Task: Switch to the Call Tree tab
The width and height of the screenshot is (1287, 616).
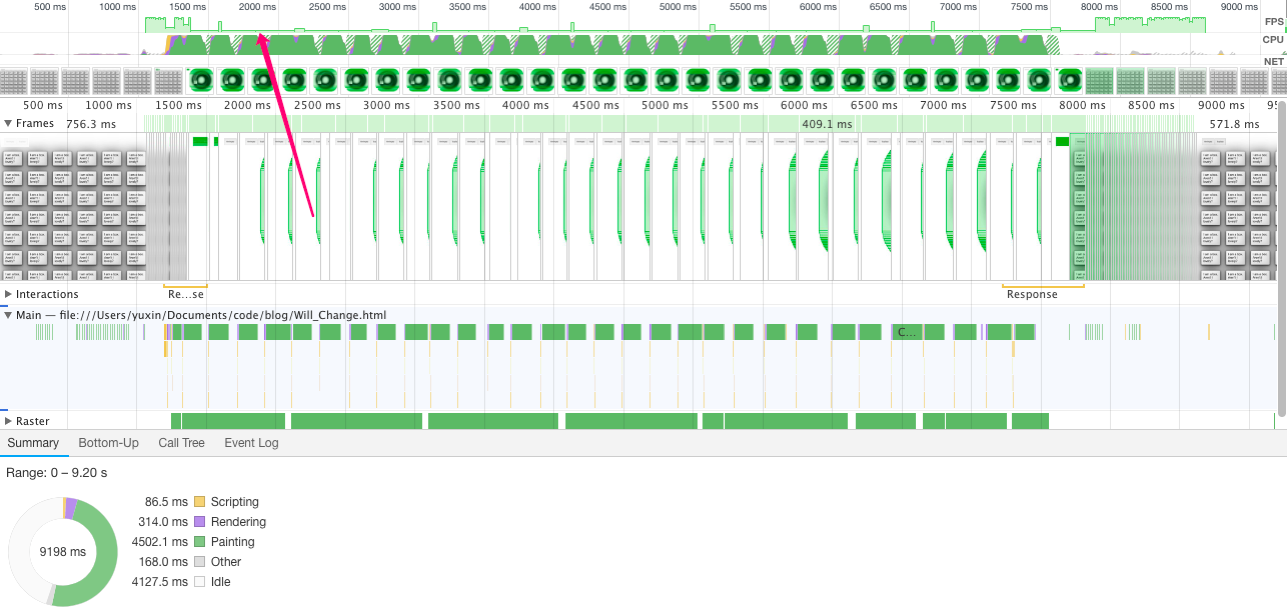Action: pyautogui.click(x=181, y=443)
